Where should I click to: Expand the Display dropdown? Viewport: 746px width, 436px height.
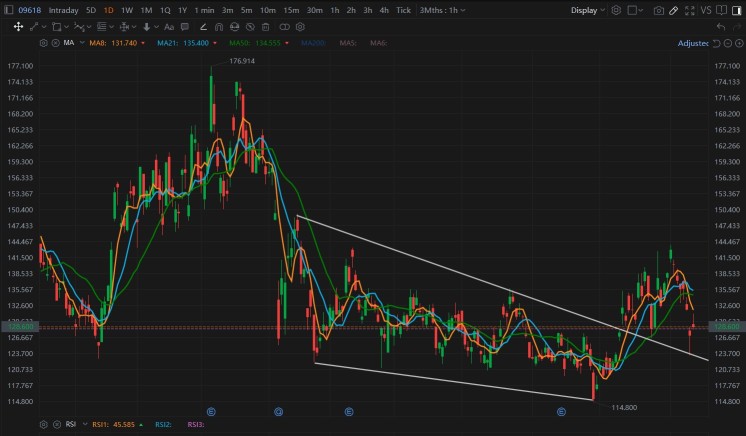(x=588, y=10)
